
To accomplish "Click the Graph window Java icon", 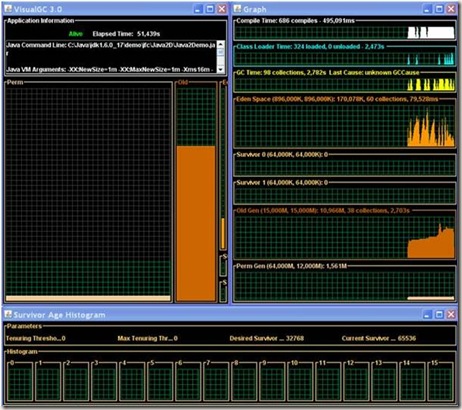I will tap(237, 9).
